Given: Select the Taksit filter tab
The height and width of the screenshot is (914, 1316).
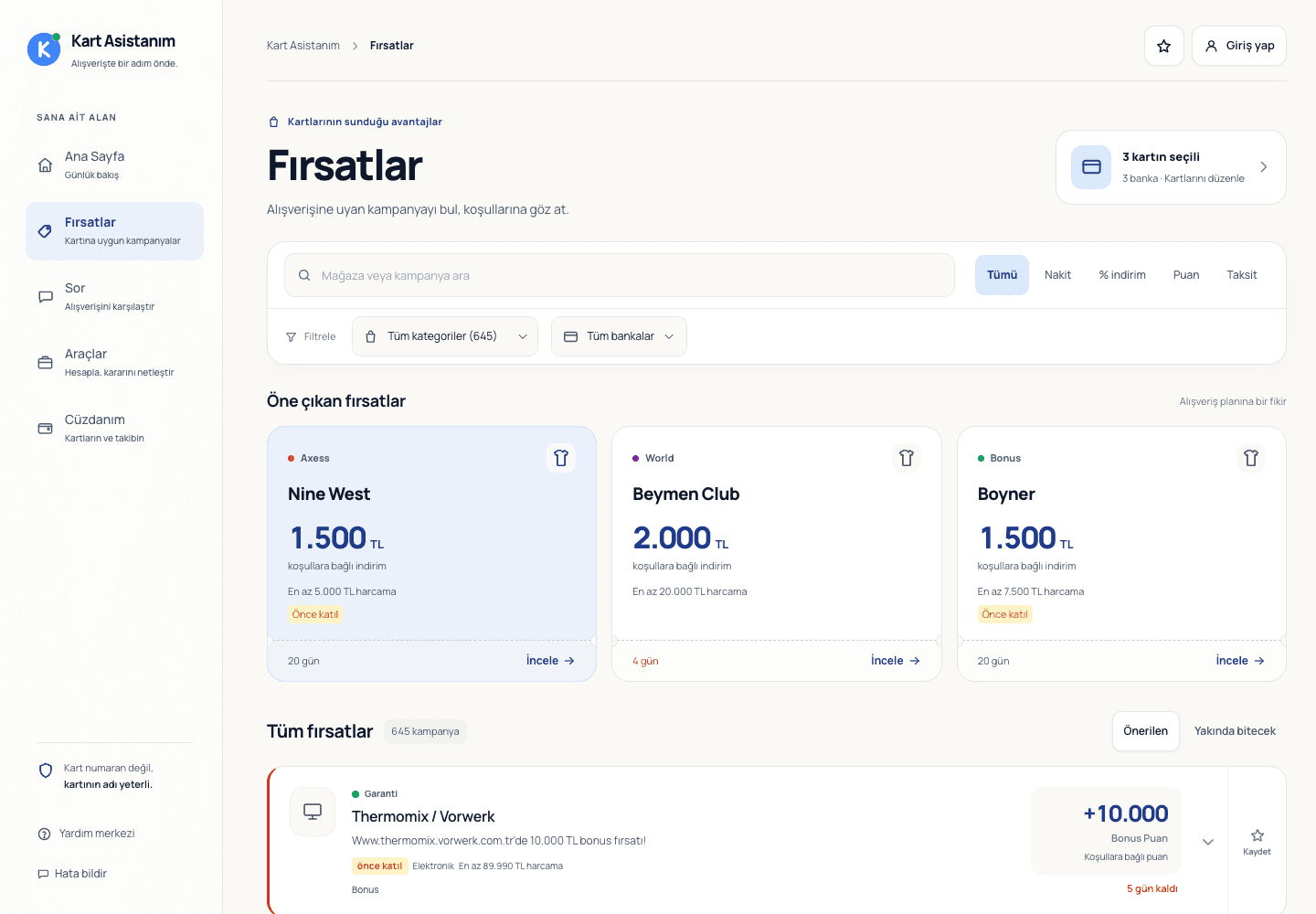Looking at the screenshot, I should (1242, 275).
